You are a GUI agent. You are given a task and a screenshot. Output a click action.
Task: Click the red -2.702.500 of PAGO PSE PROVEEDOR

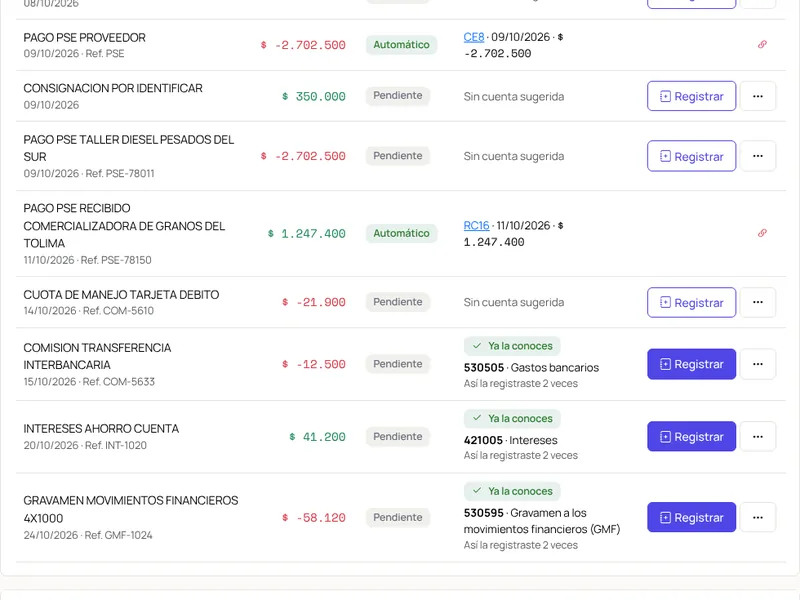pos(303,45)
